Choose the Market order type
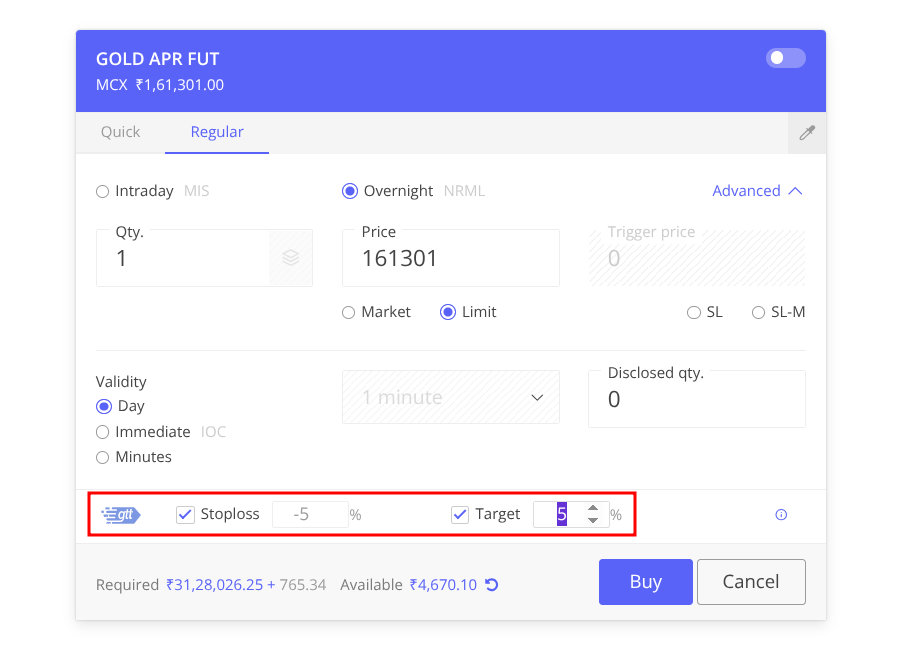This screenshot has height=653, width=904. pyautogui.click(x=349, y=312)
